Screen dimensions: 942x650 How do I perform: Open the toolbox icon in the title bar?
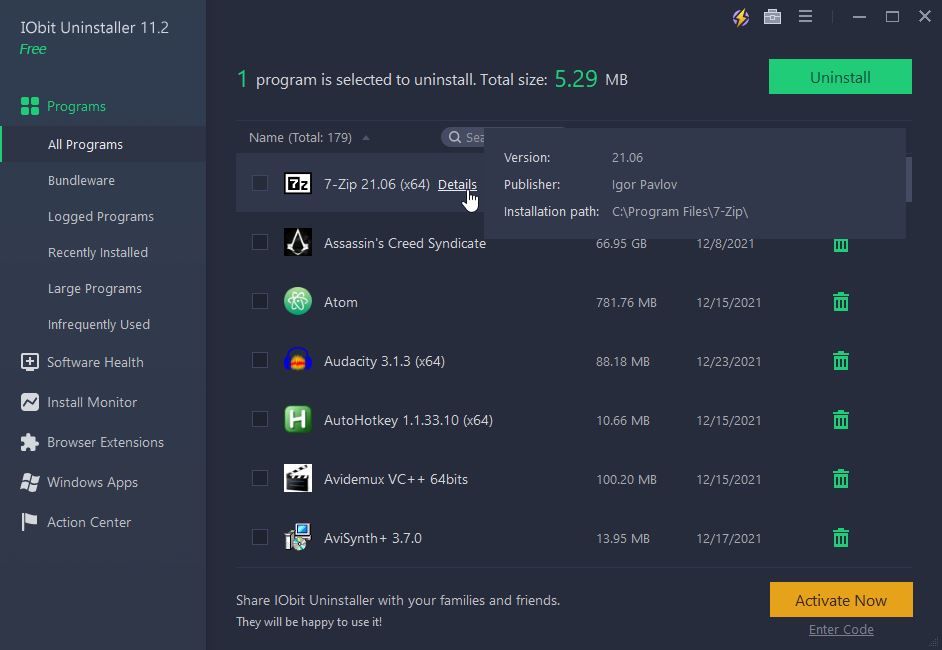pyautogui.click(x=772, y=17)
